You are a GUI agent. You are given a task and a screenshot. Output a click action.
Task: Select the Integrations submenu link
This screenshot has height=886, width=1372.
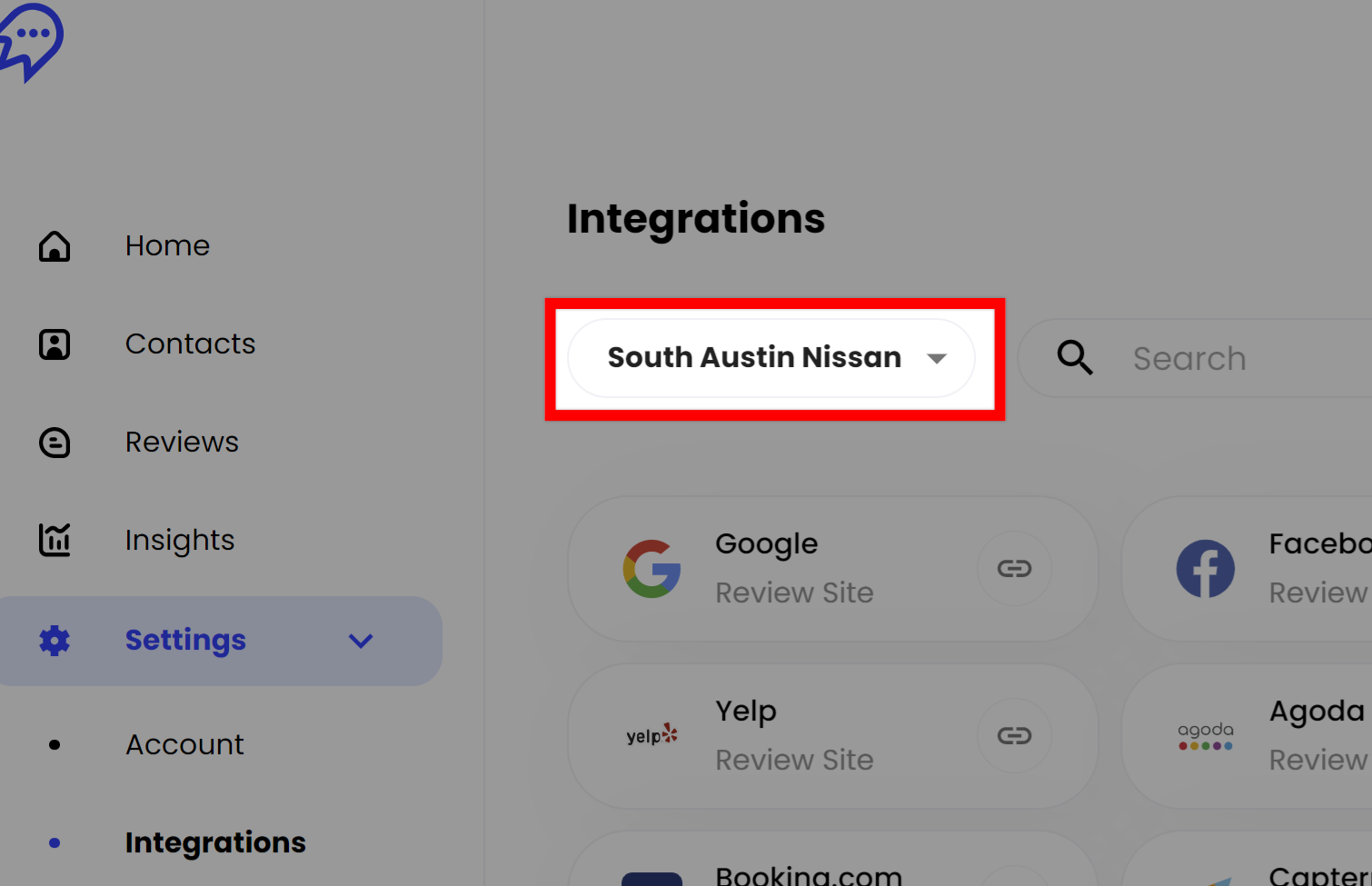[215, 843]
